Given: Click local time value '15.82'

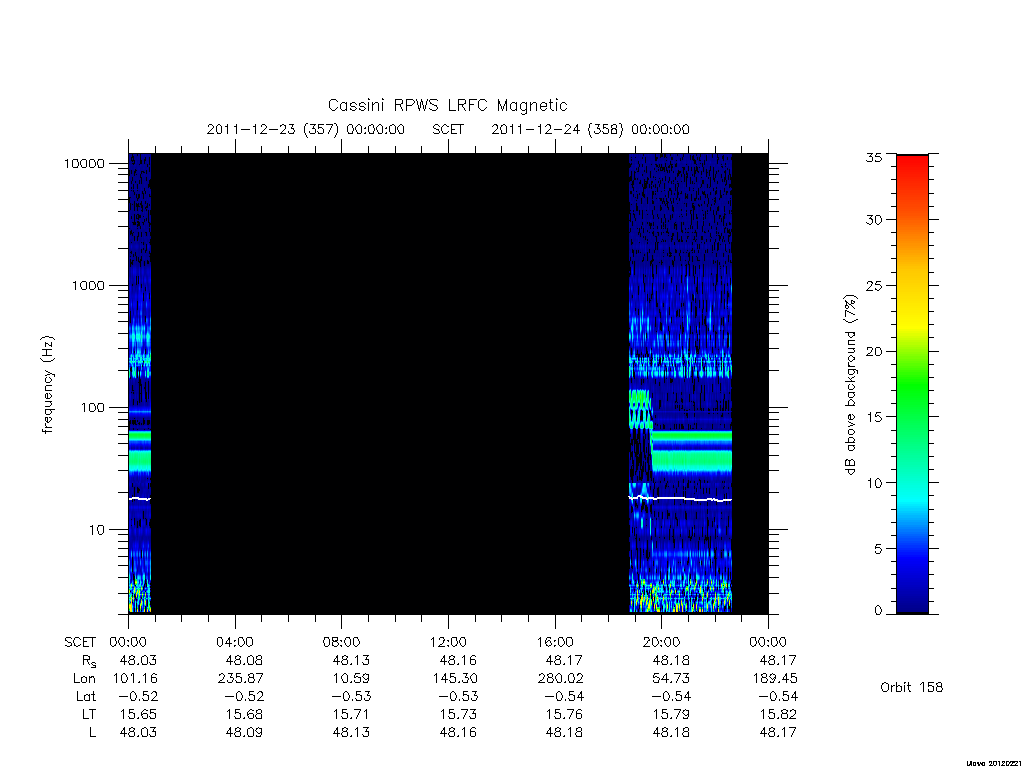Looking at the screenshot, I should pos(778,714).
